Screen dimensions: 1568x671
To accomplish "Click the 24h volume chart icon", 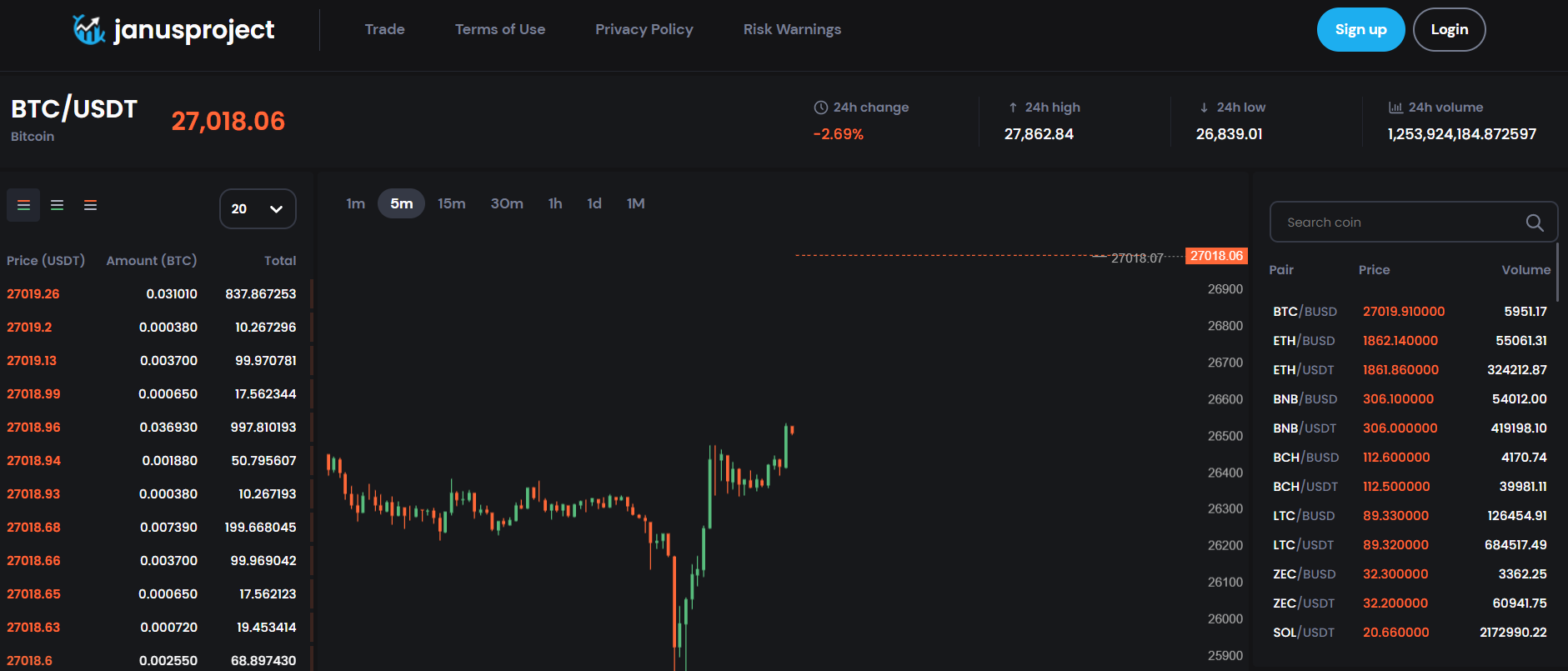I will click(x=1395, y=108).
